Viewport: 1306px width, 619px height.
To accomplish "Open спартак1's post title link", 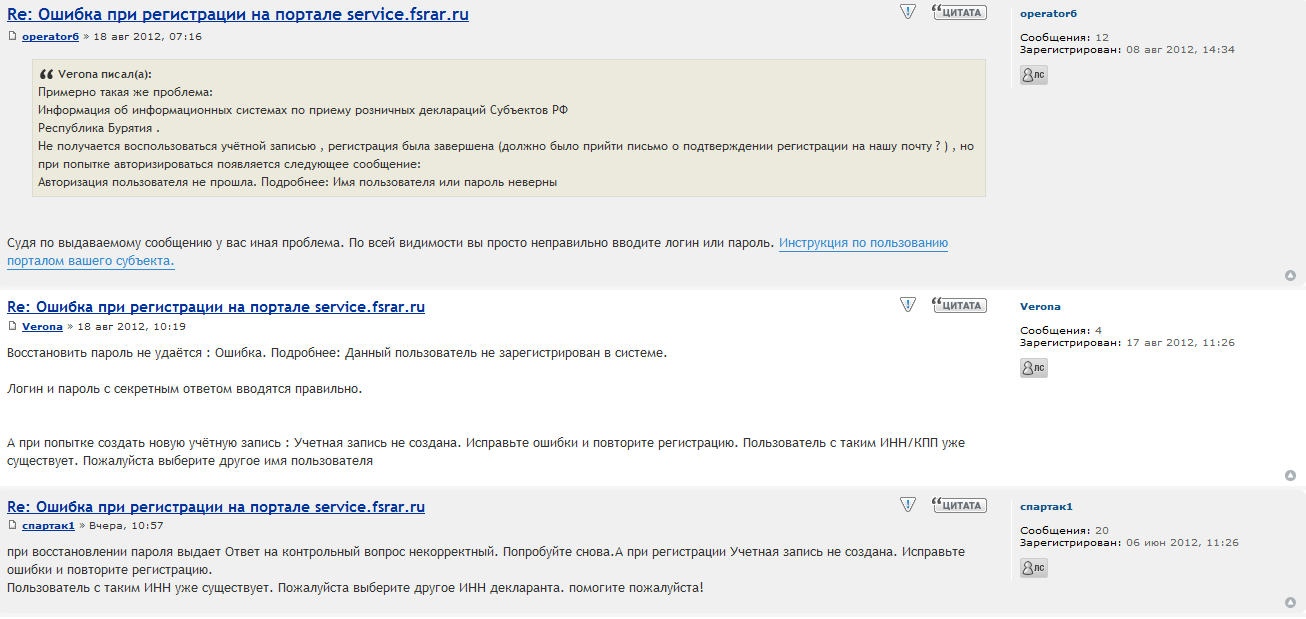I will 216,507.
